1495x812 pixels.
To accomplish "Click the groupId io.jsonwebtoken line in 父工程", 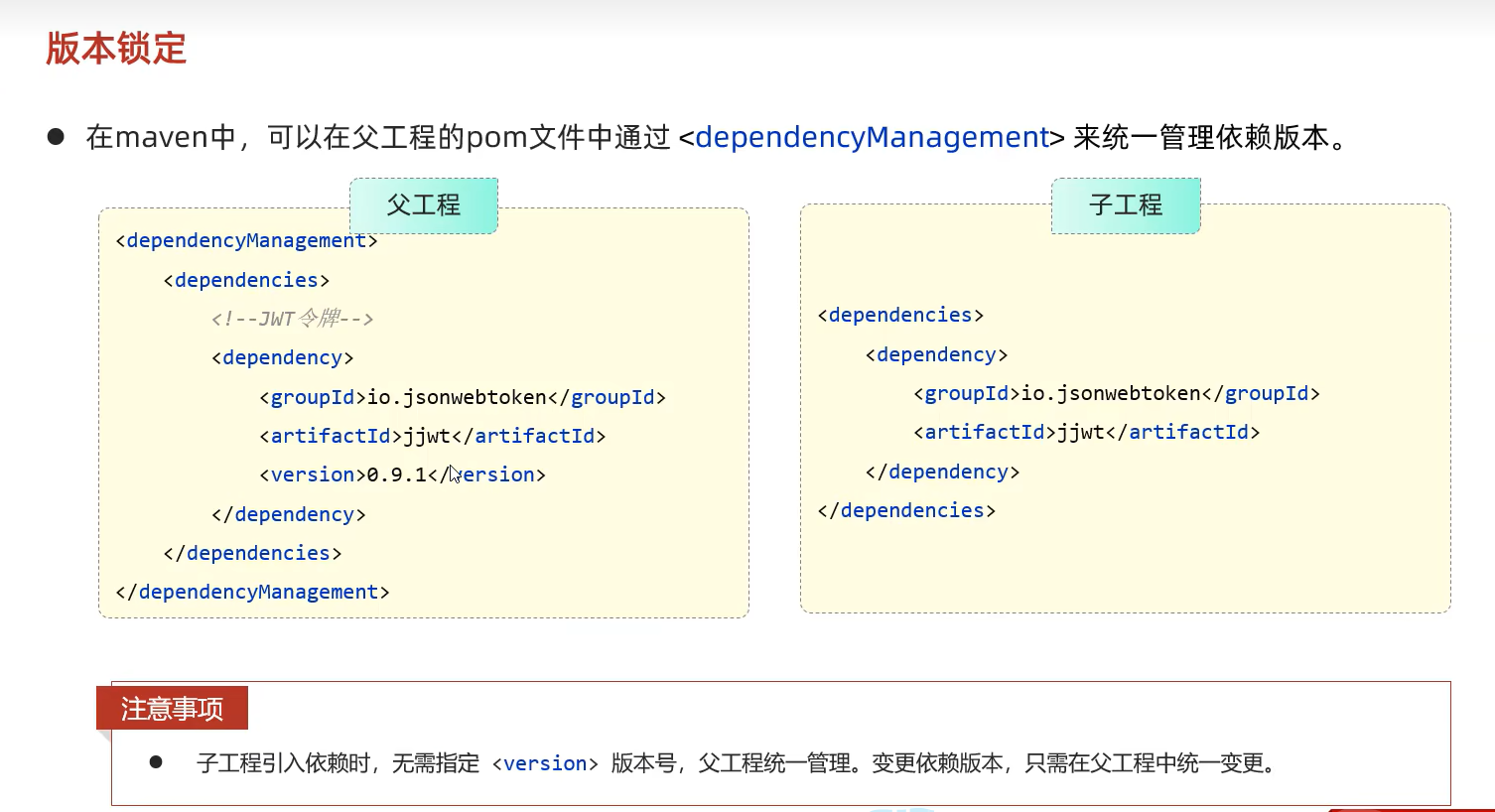I will 463,397.
